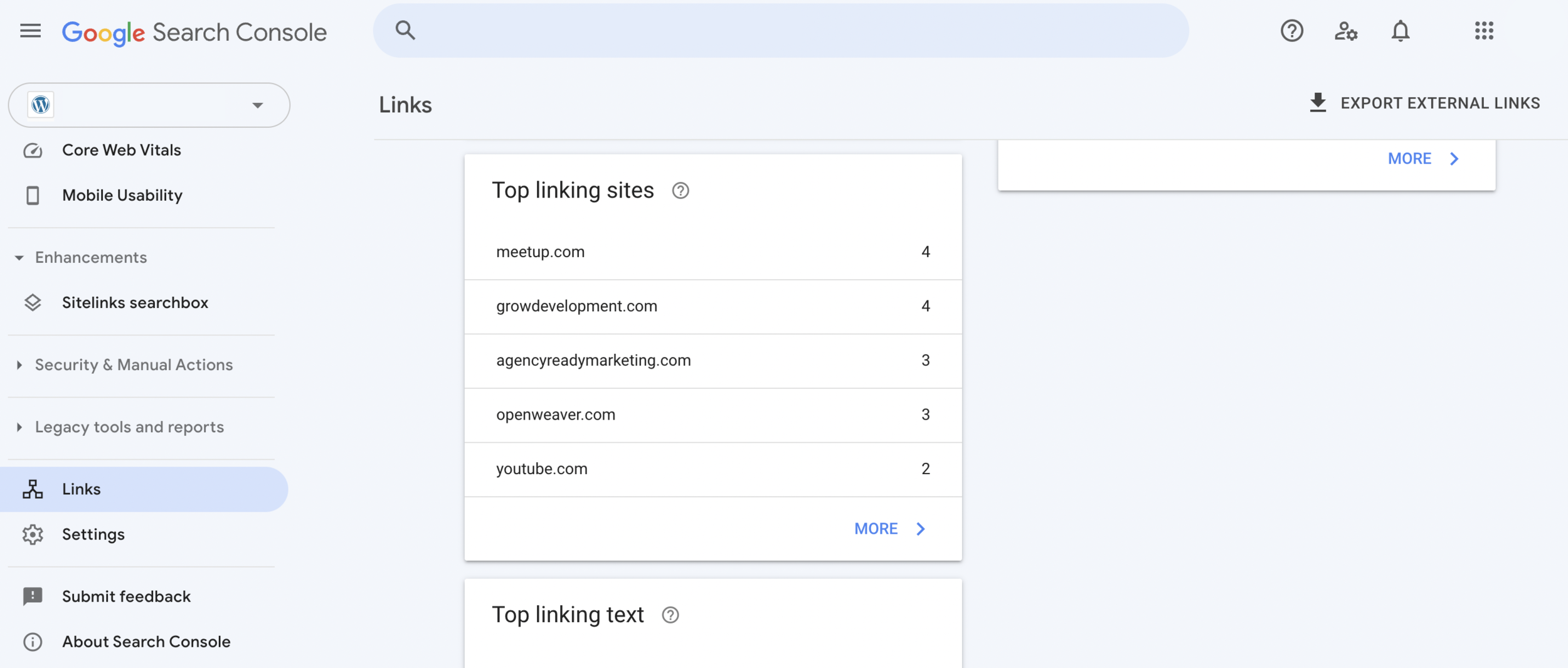
Task: Select the youtube.com row
Action: [713, 469]
